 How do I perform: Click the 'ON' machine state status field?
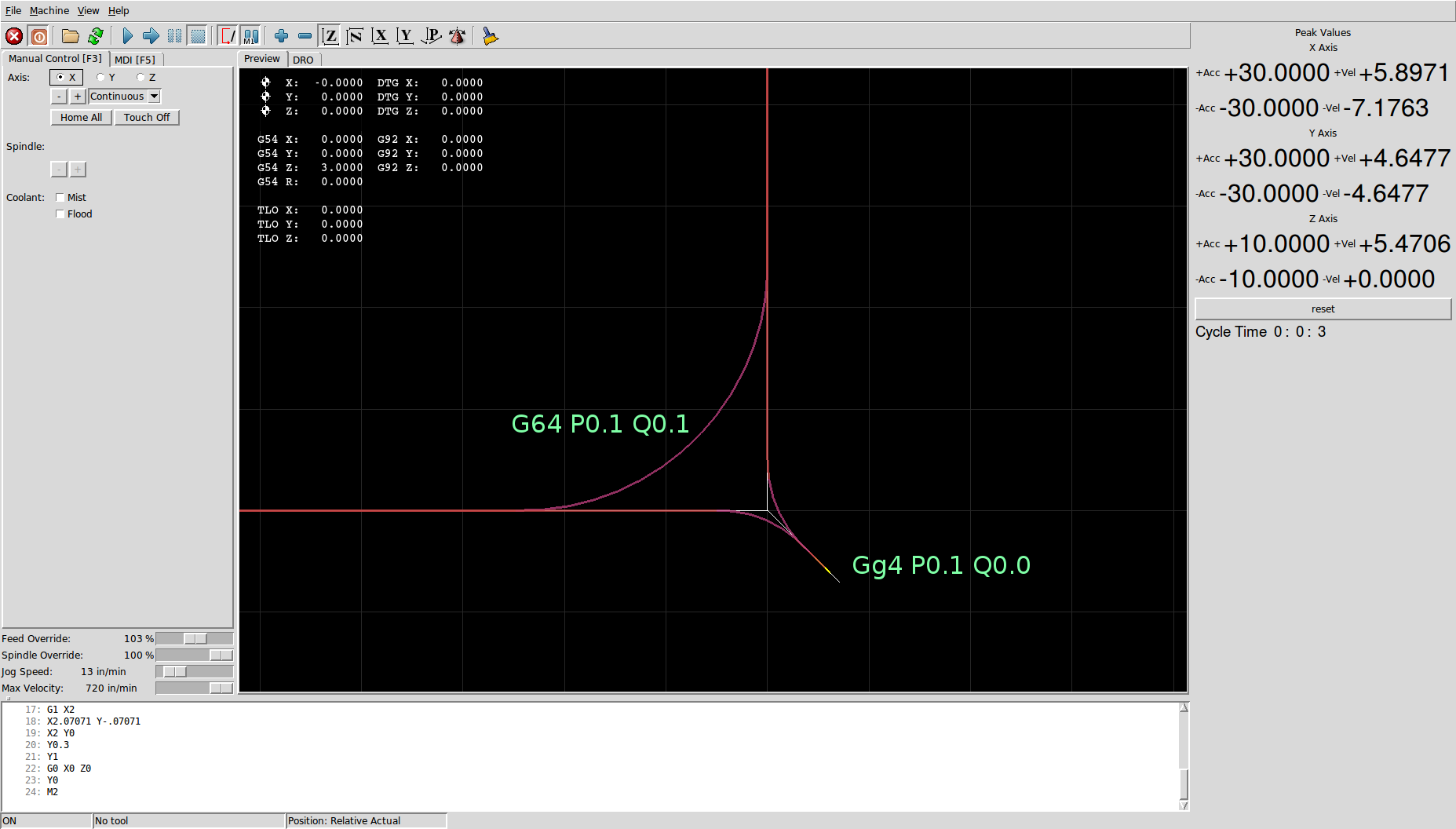tap(46, 821)
